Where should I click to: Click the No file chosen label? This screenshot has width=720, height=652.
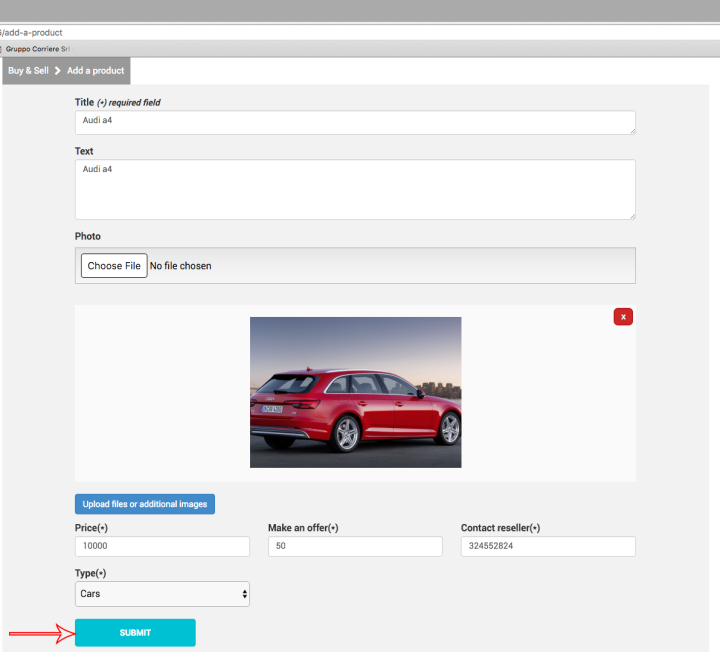(181, 266)
